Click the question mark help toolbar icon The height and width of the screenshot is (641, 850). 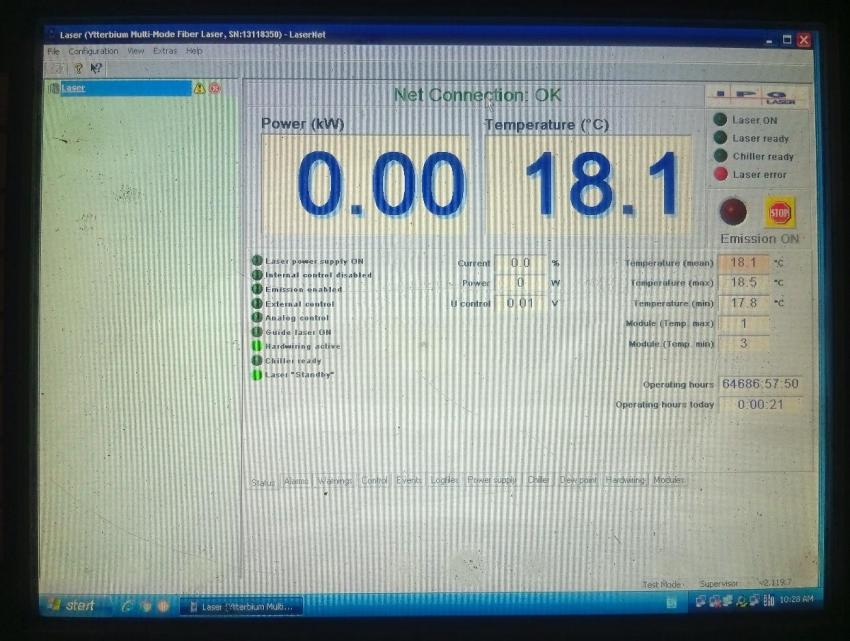coord(77,68)
